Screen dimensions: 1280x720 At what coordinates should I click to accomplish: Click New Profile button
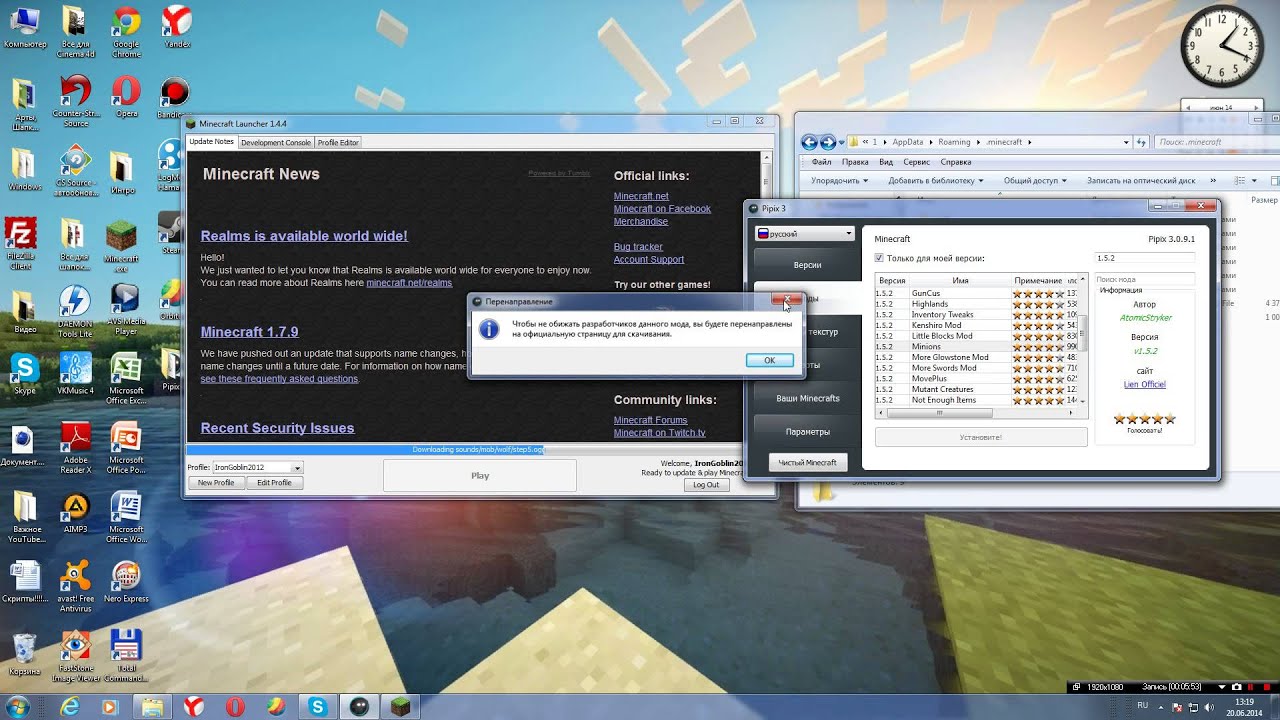(216, 483)
